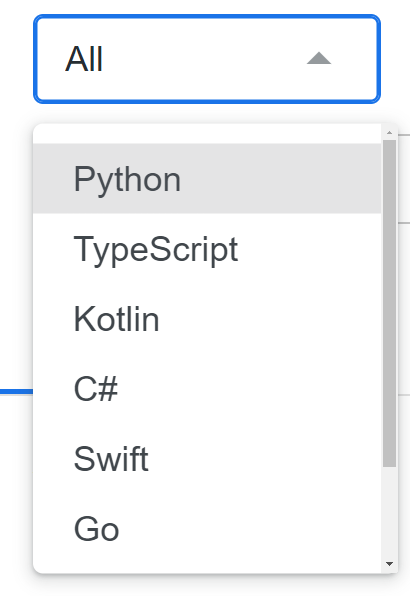Filter by the highlighted Python entry
410x596 pixels.
(x=207, y=178)
